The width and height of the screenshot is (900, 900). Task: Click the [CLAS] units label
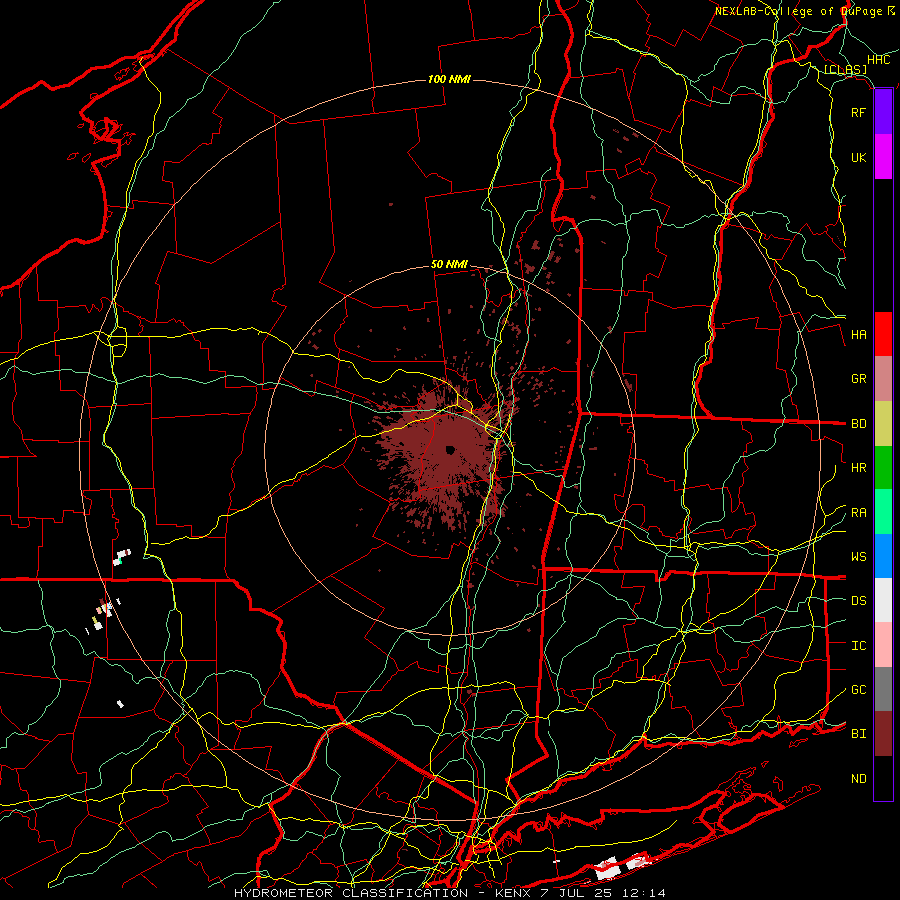[845, 69]
